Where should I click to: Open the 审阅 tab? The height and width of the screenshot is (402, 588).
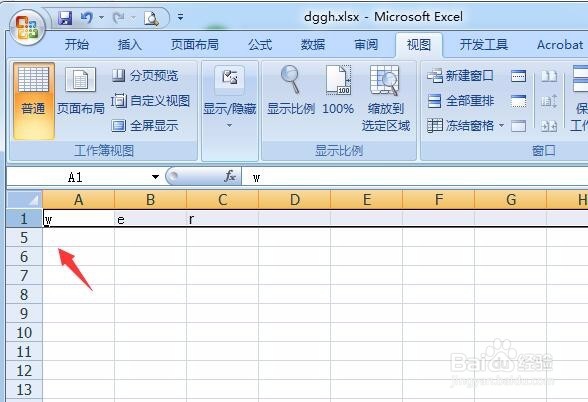(x=366, y=45)
